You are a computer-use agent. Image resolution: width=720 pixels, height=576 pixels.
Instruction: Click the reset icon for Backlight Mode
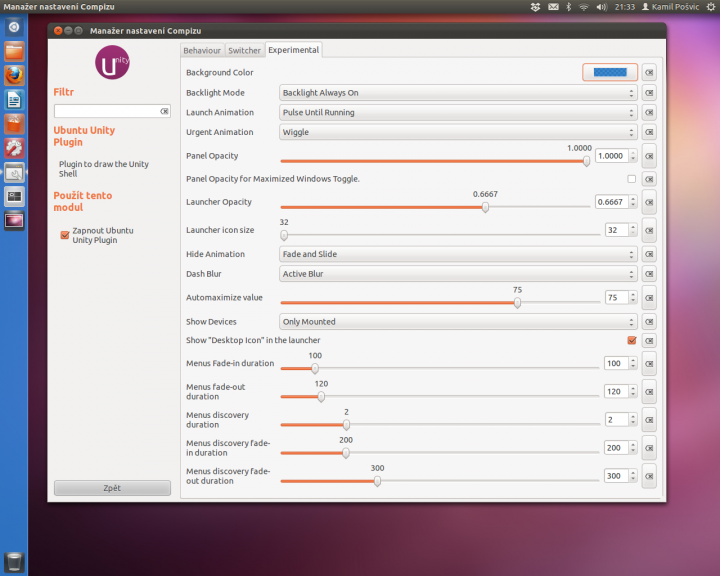[649, 93]
